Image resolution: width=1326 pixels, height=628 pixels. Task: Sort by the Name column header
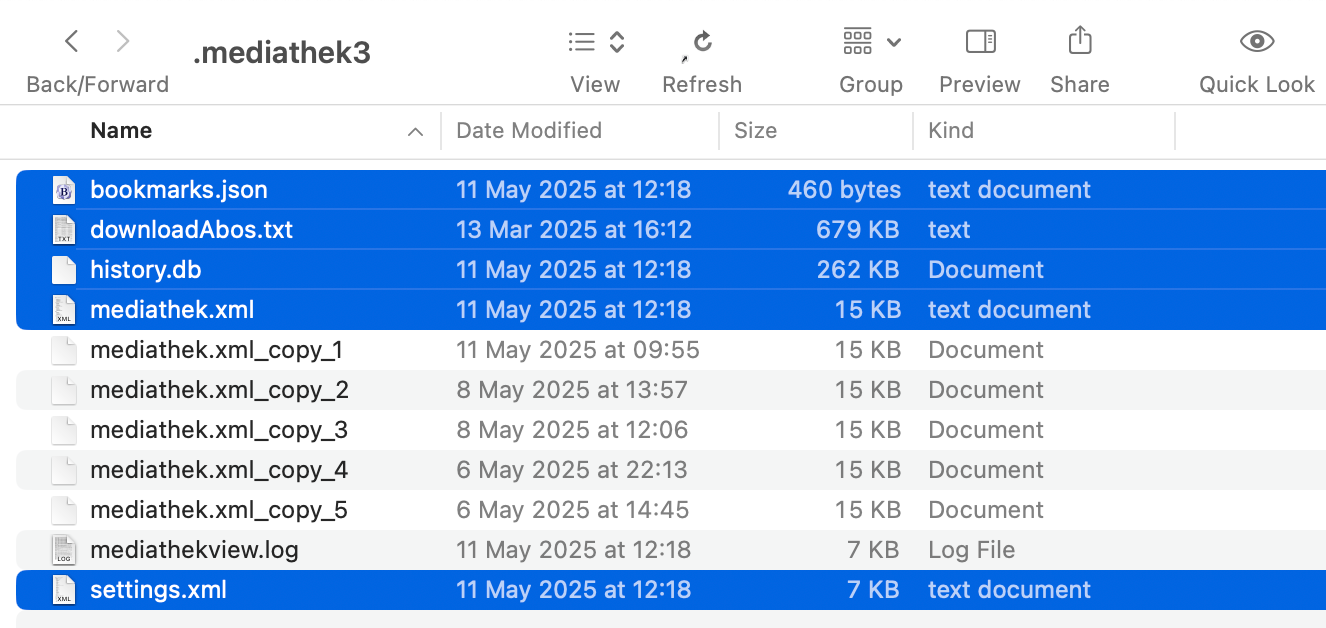121,130
